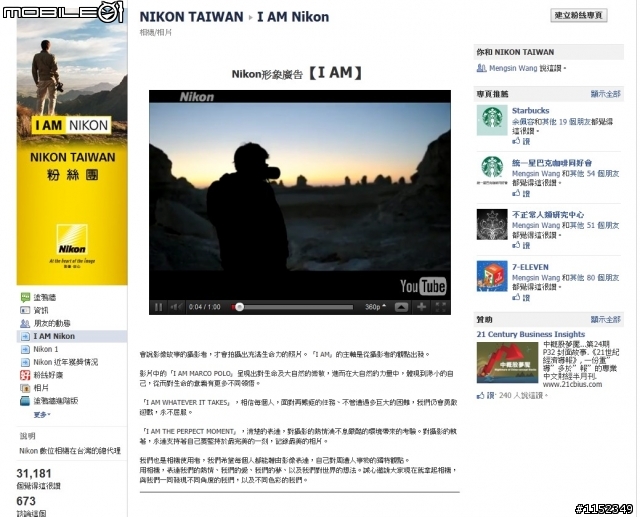
Task: Enter fullscreen video mode
Action: point(440,307)
